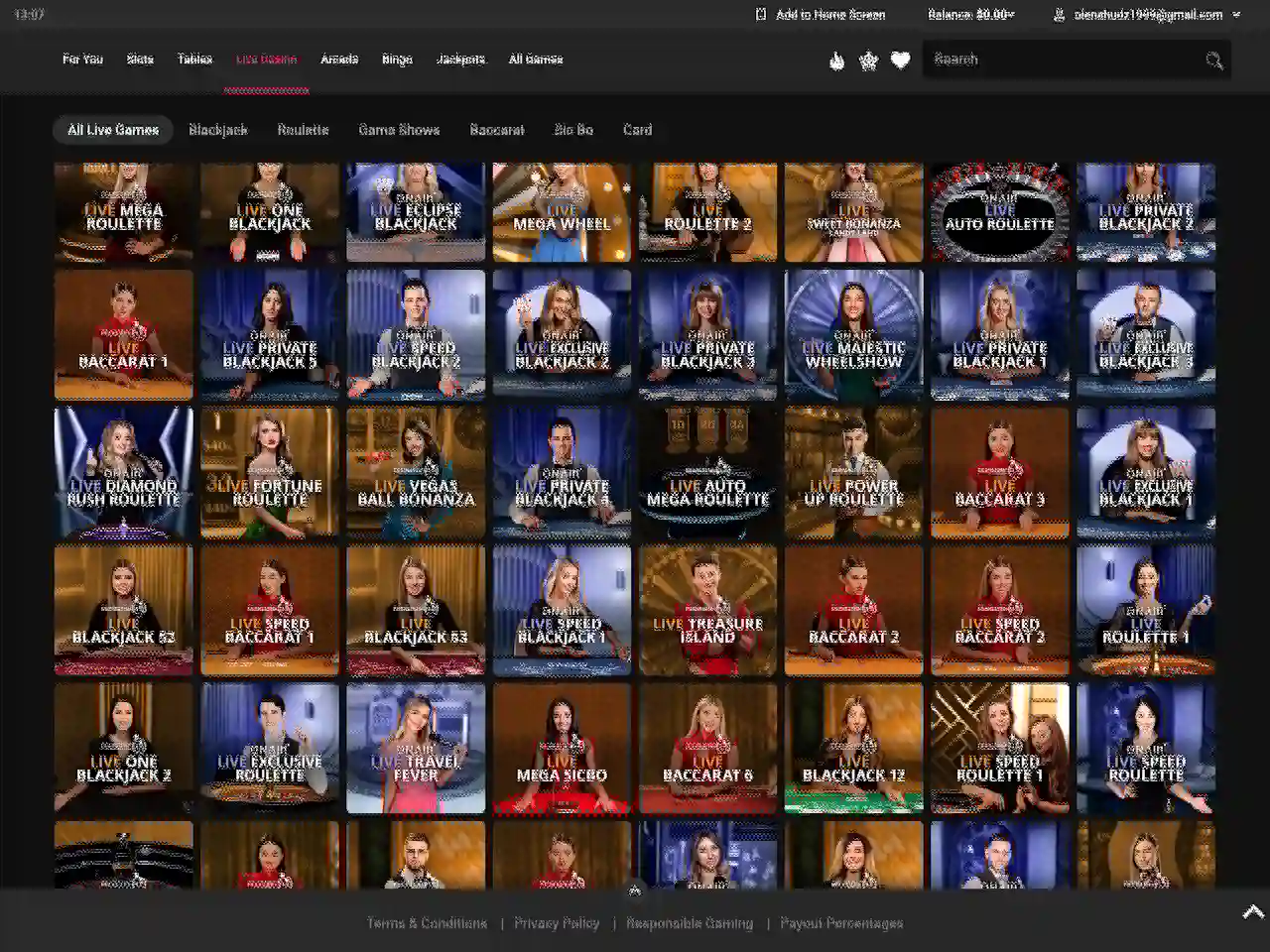1270x952 pixels.
Task: Launch the Live Mega Sicbo game
Action: [x=562, y=748]
